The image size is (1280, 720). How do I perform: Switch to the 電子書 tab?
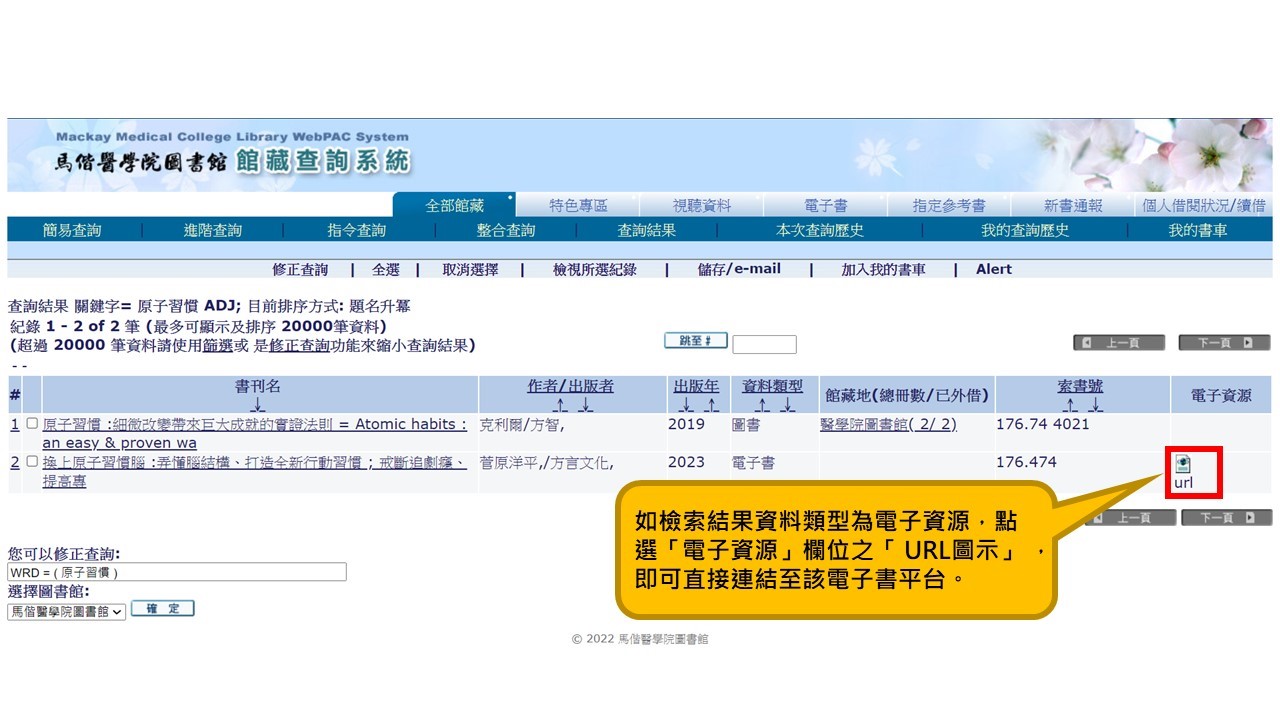[x=825, y=205]
